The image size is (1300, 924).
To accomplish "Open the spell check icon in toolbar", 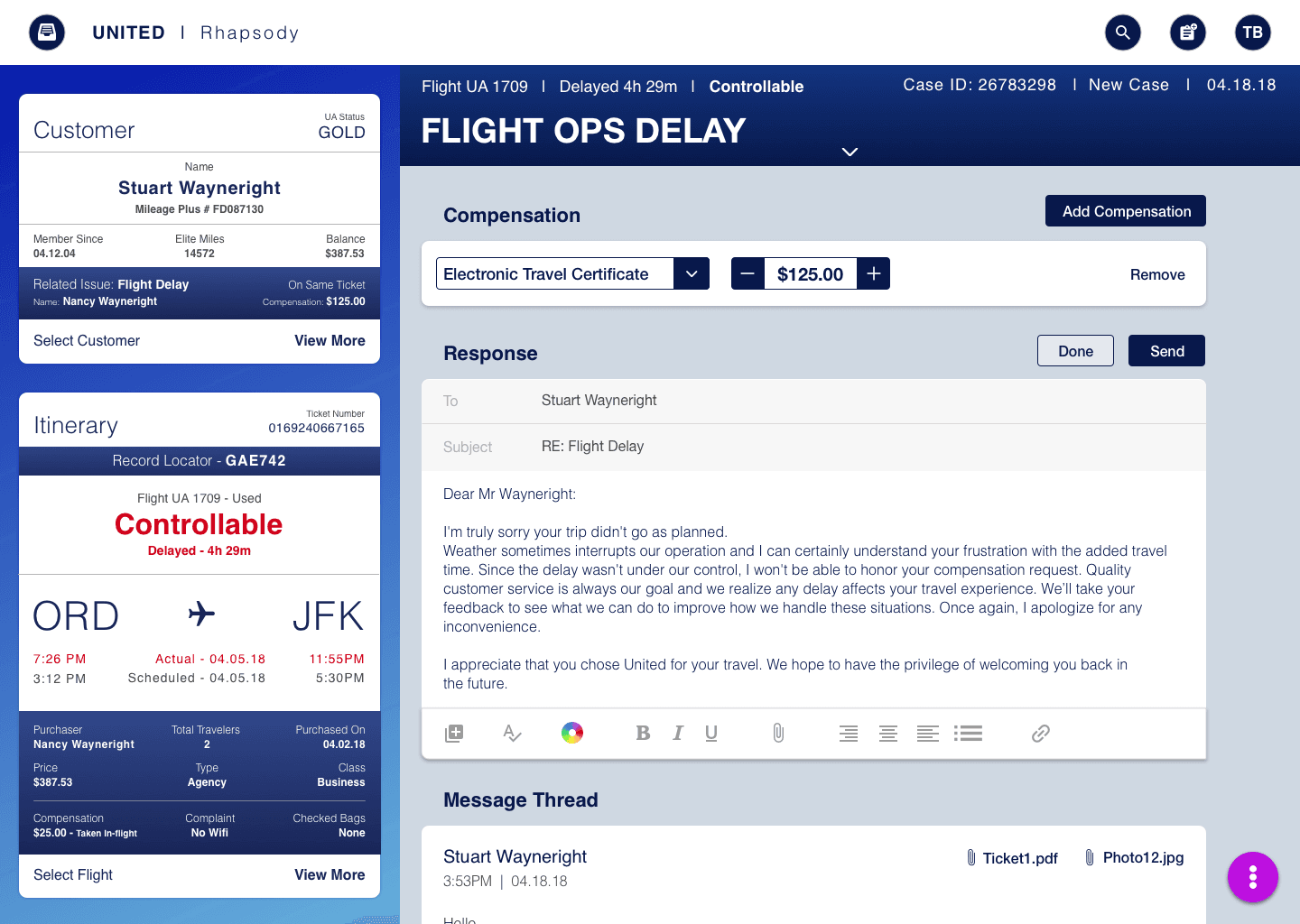I will pos(512,733).
